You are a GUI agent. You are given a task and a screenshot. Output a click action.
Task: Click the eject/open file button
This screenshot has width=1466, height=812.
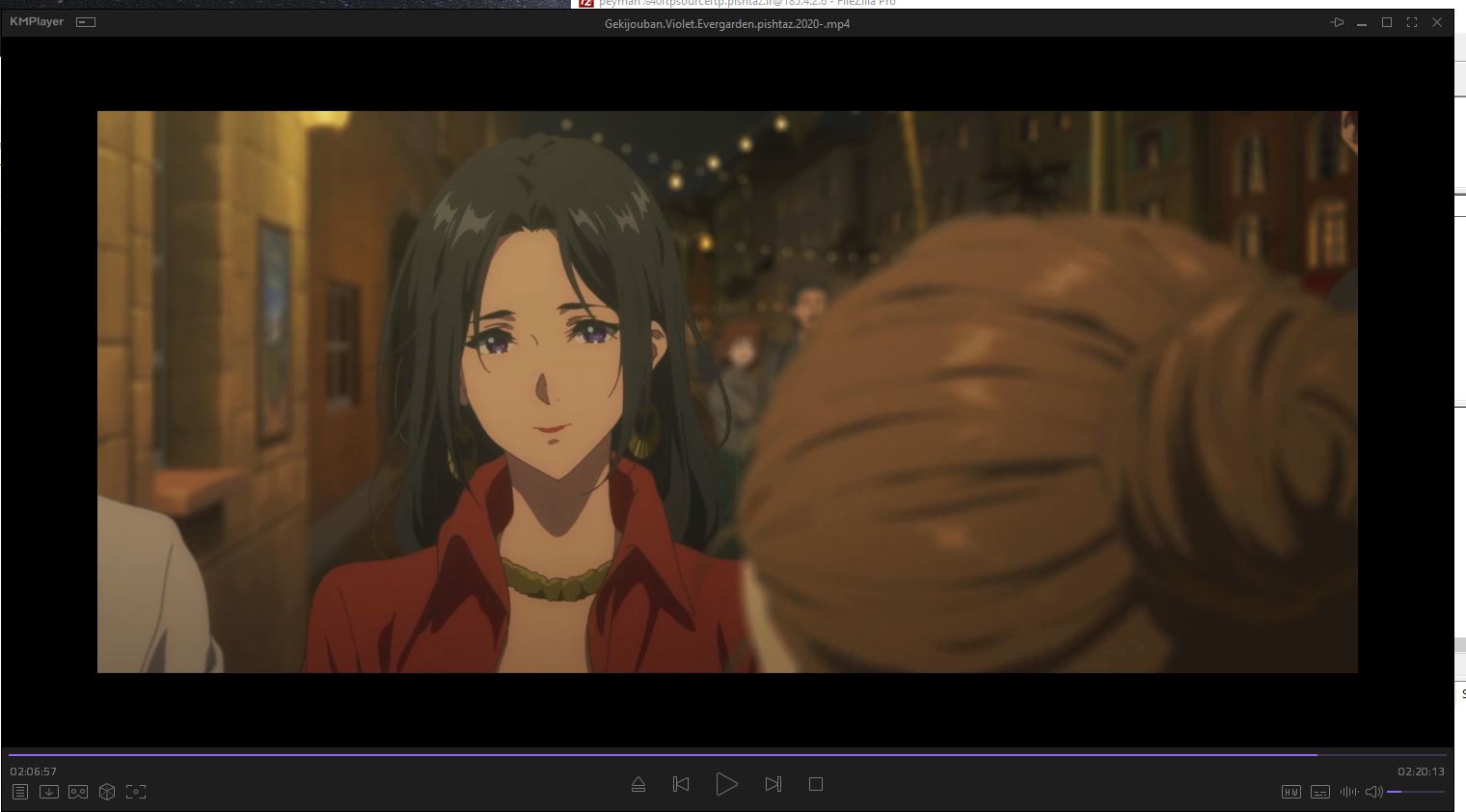pyautogui.click(x=638, y=785)
